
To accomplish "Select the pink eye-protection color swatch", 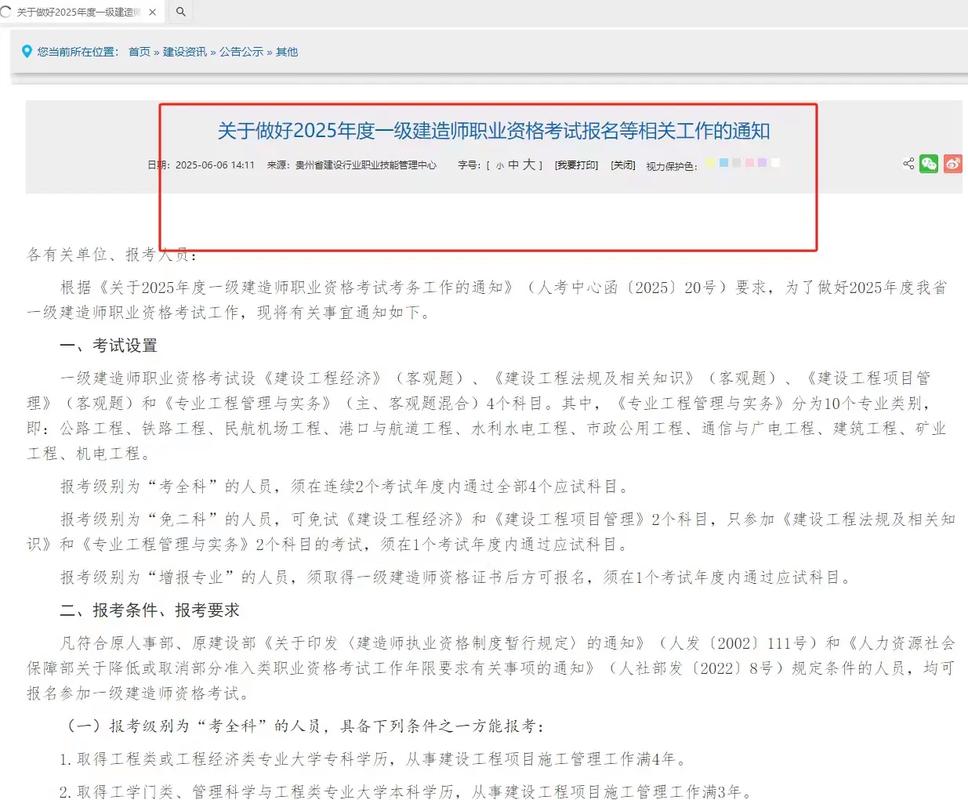I will coord(750,163).
